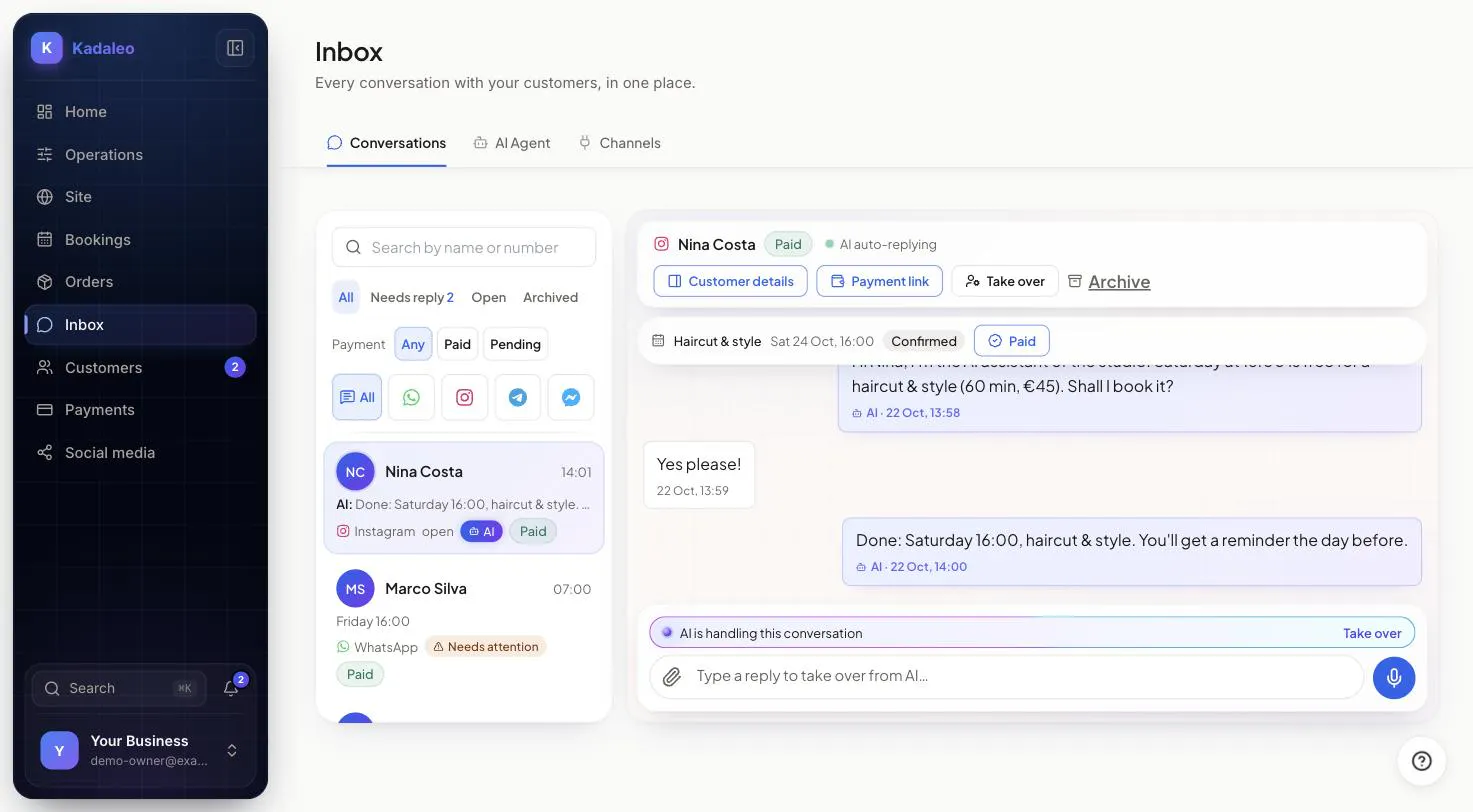The width and height of the screenshot is (1473, 812).
Task: Set payment filter to Any
Action: click(413, 344)
